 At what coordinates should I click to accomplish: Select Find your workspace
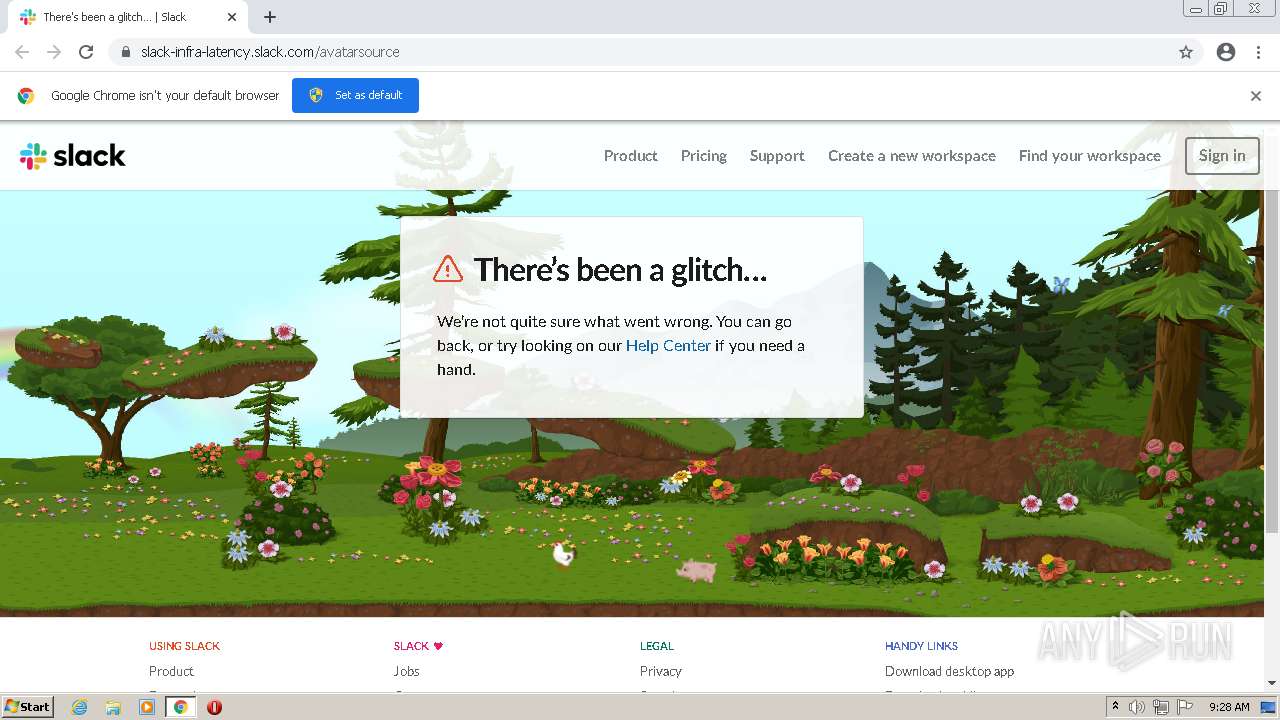click(1090, 156)
